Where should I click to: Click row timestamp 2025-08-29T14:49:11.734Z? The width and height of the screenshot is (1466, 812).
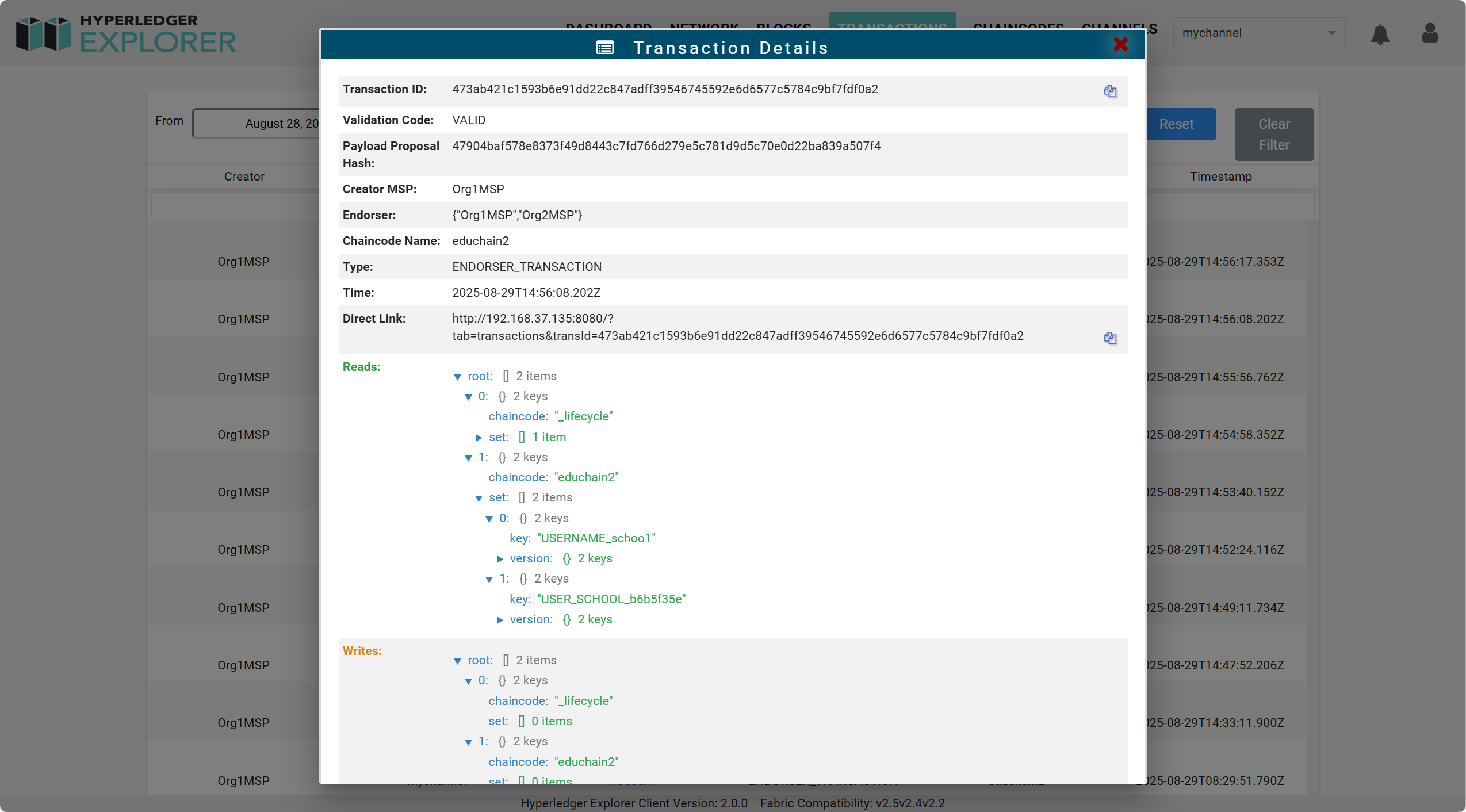click(1215, 608)
